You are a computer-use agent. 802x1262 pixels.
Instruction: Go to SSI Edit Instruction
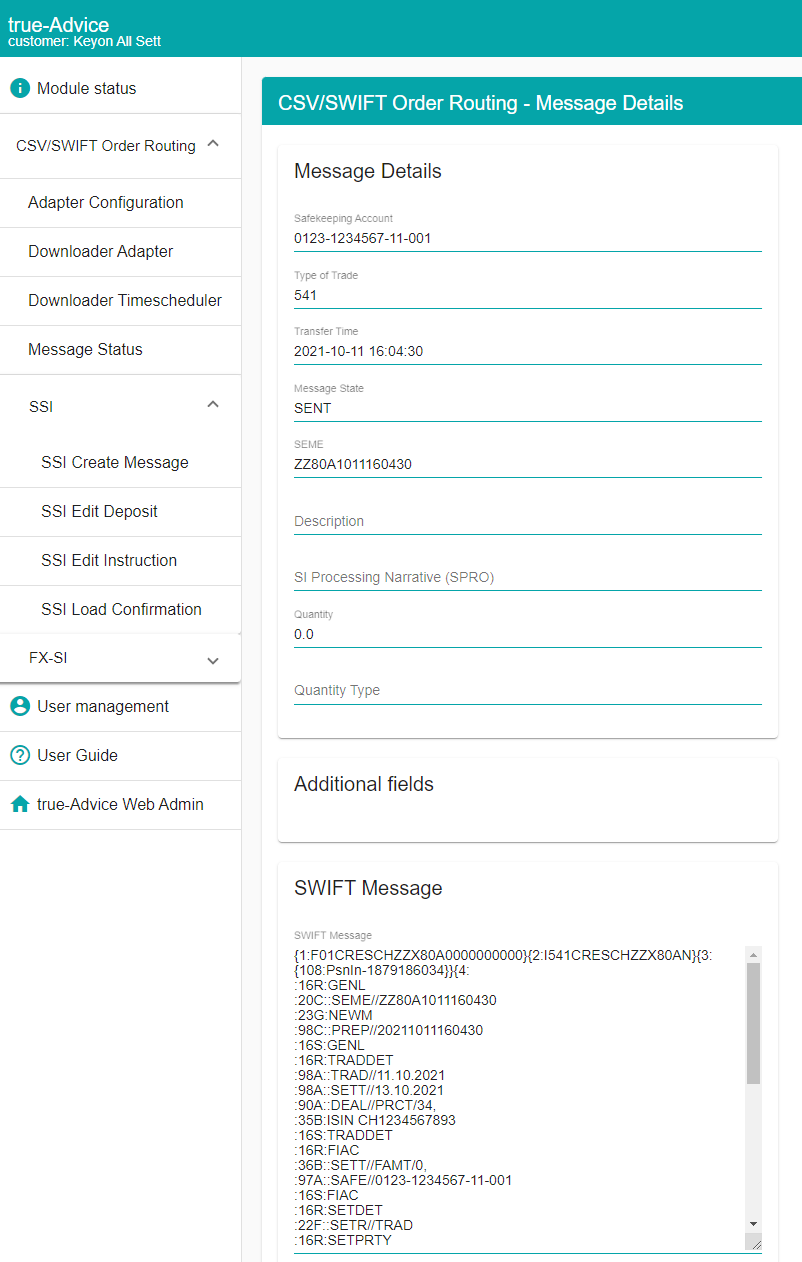click(x=109, y=560)
